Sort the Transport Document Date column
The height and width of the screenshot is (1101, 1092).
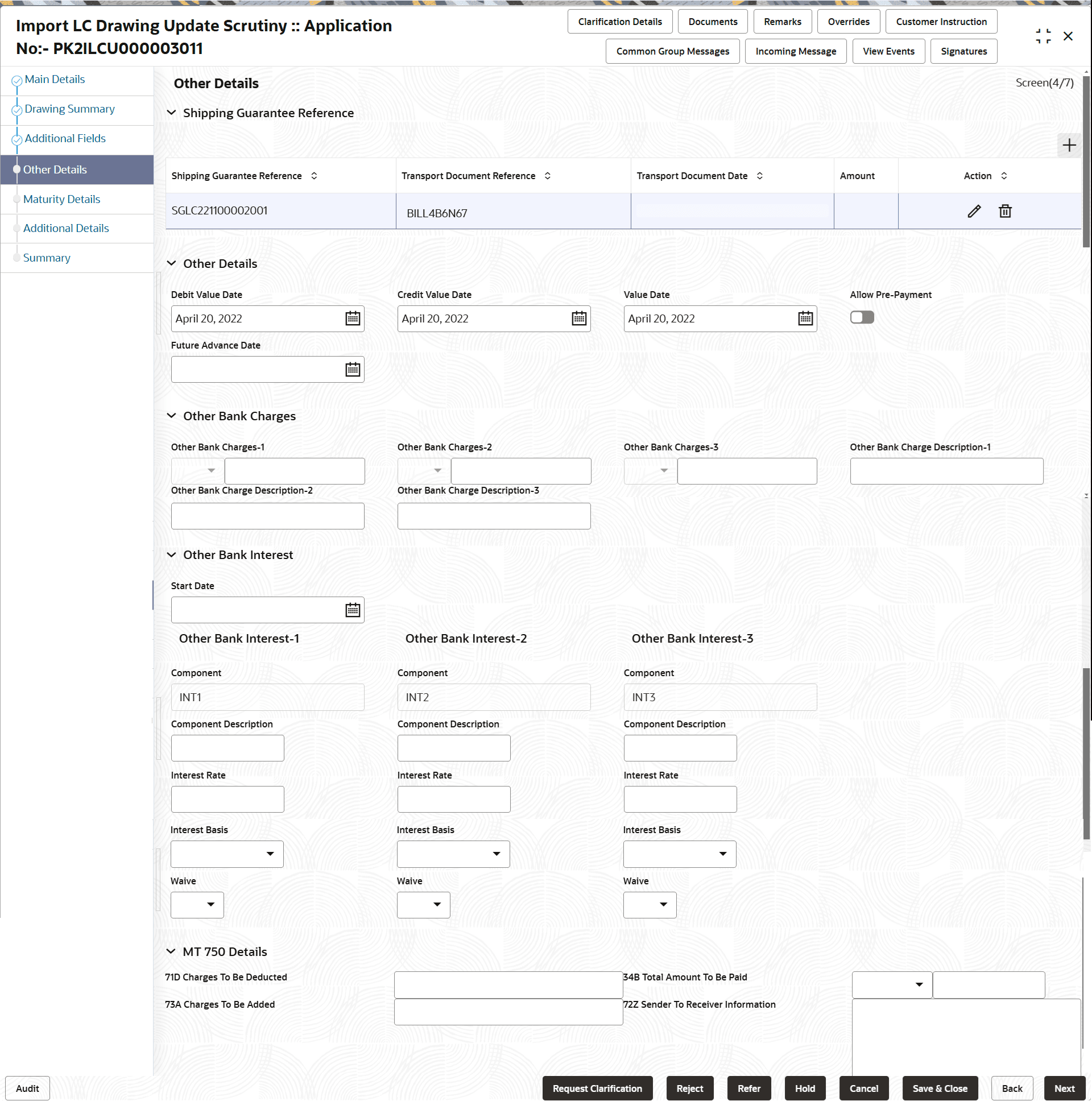(x=760, y=176)
